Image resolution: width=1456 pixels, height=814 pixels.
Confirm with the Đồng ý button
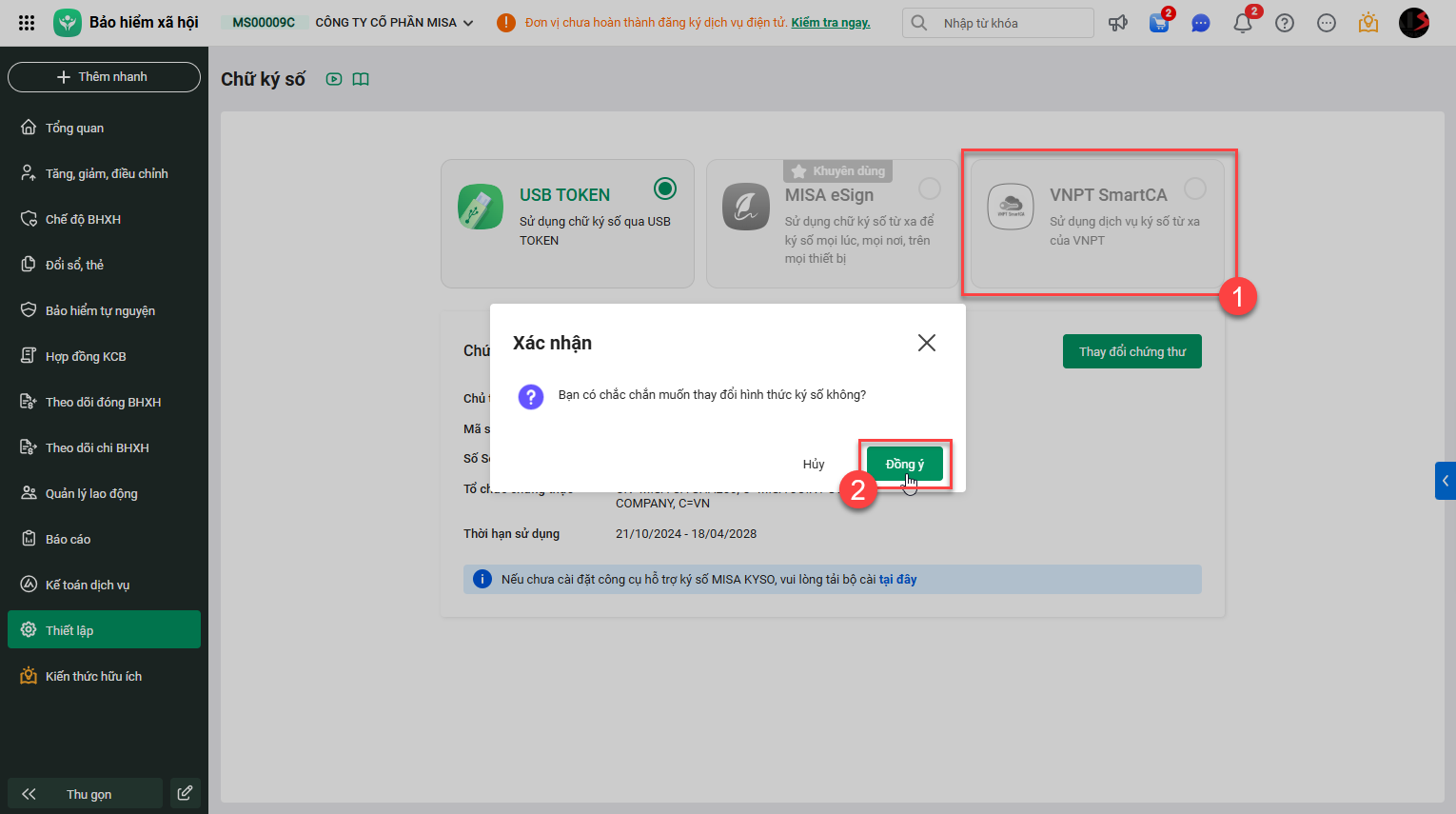coord(905,464)
